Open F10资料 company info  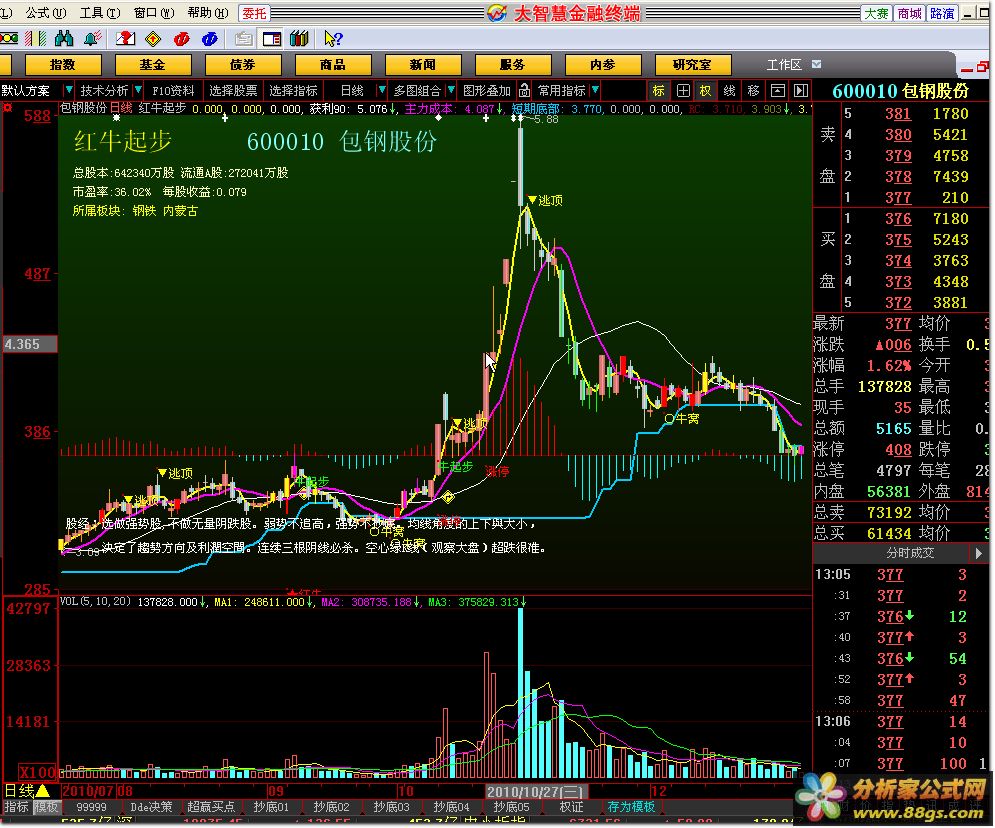tap(173, 91)
